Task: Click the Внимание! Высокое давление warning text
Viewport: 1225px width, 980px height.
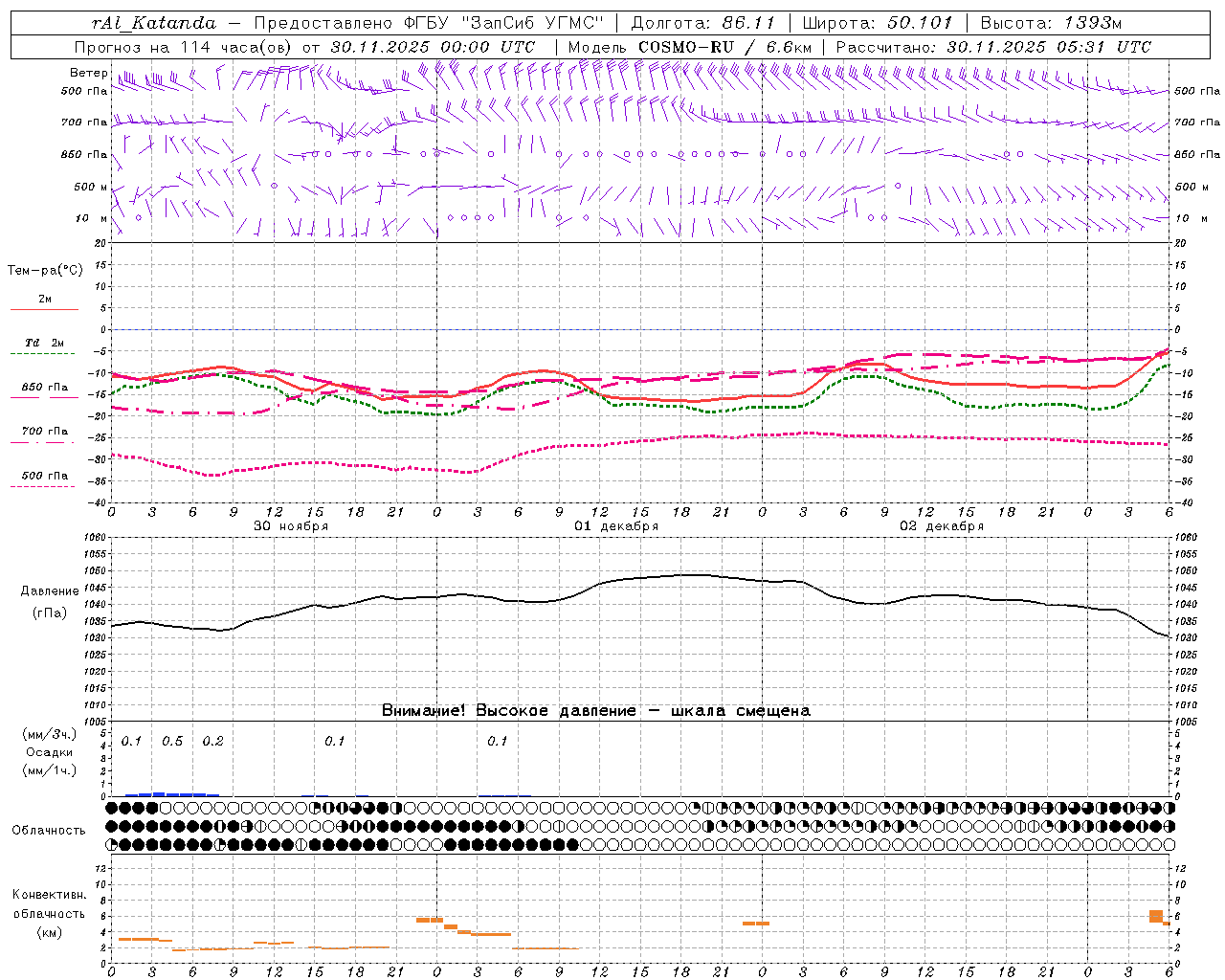Action: tap(509, 710)
